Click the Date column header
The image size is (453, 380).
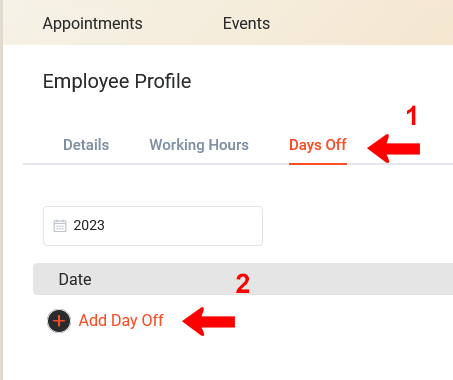[x=75, y=279]
